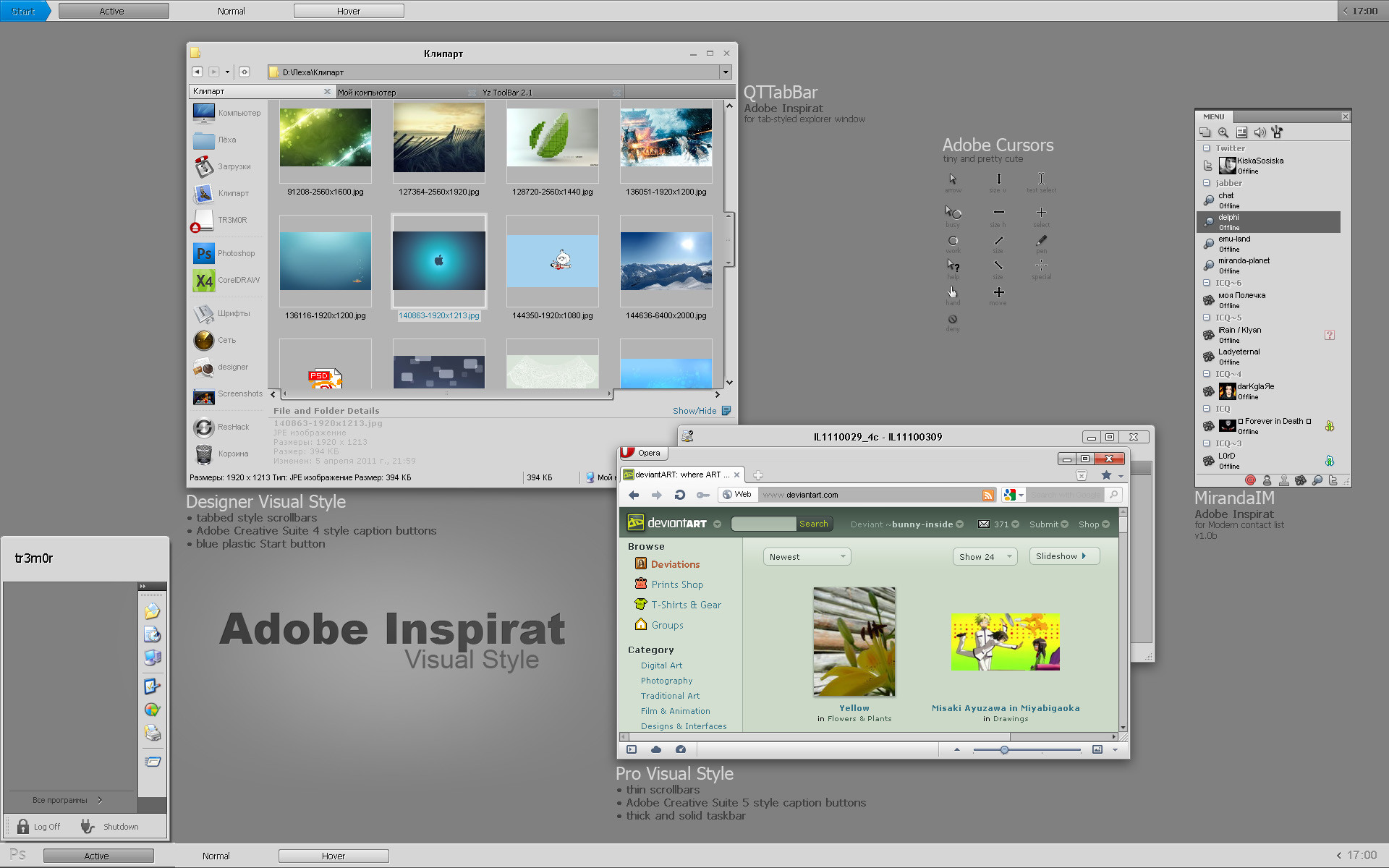Switch to the Yz ToolBar 2.1 tab

[x=552, y=93]
